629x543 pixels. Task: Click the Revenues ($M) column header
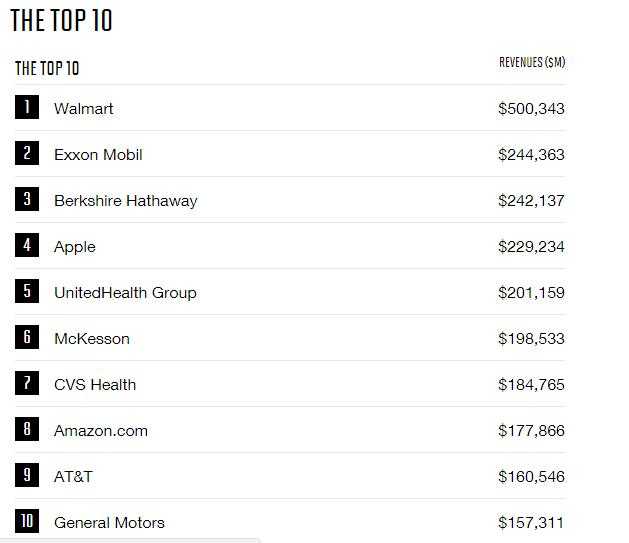pyautogui.click(x=532, y=62)
